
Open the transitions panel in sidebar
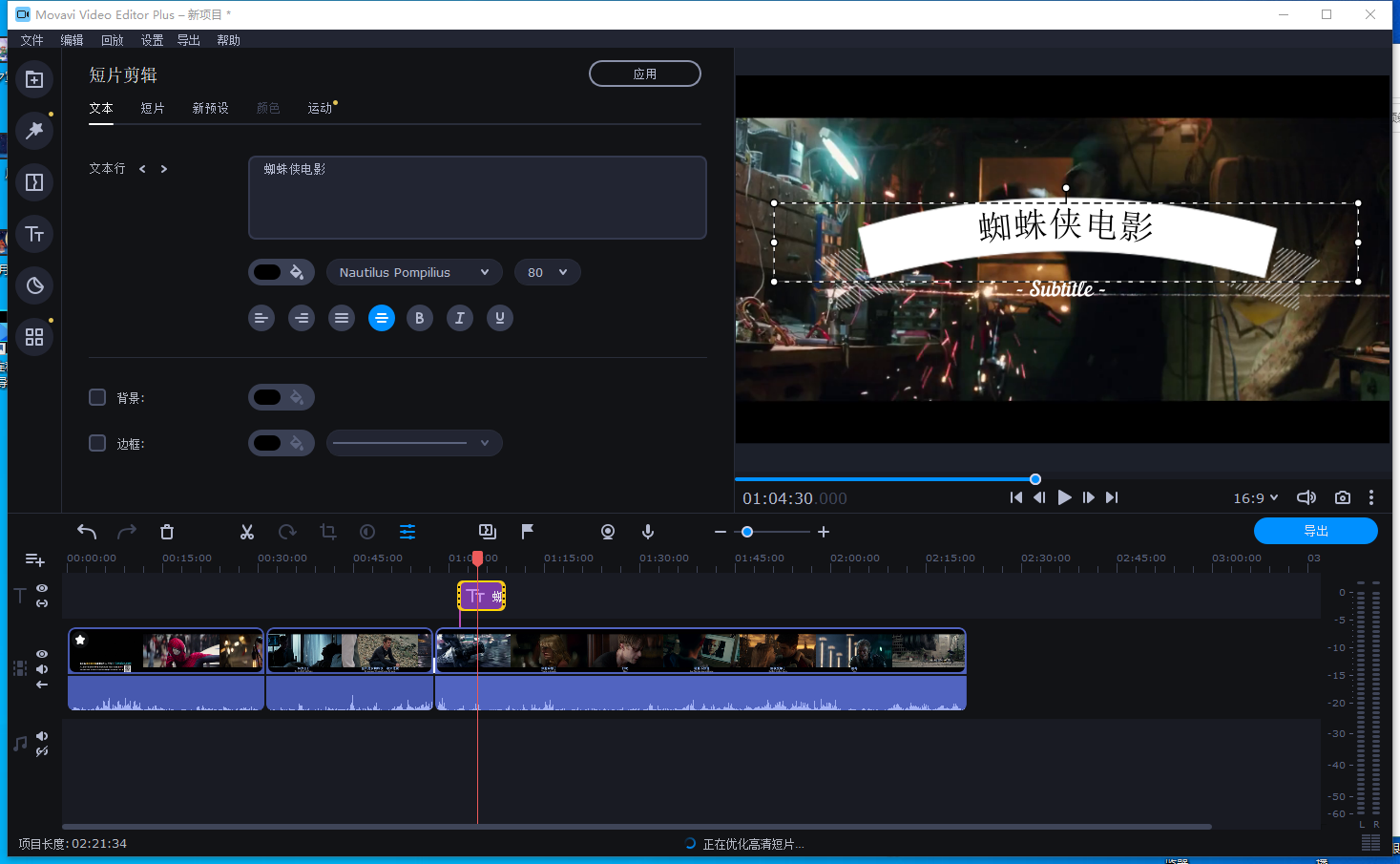34,182
